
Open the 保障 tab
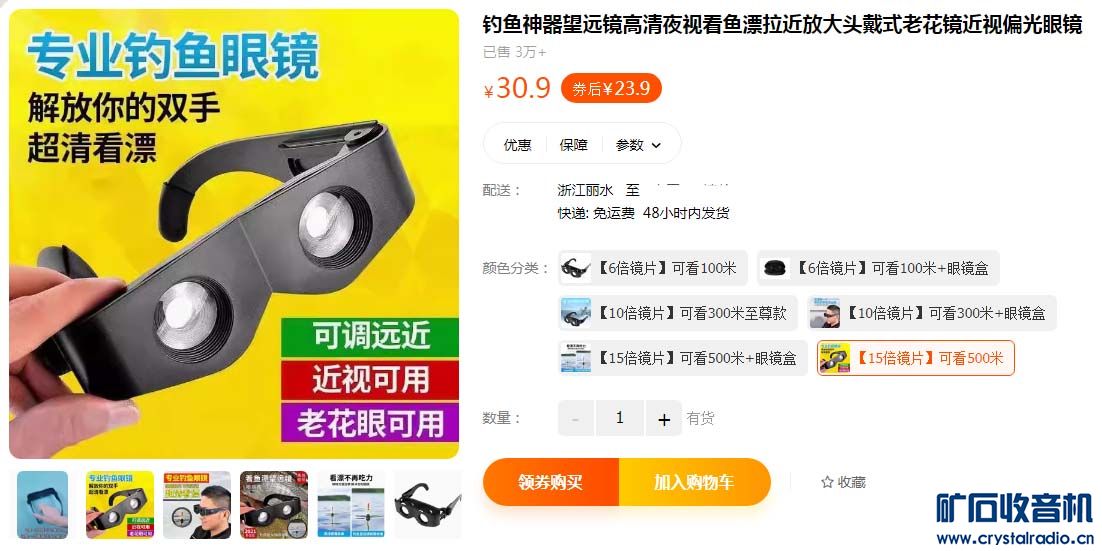pyautogui.click(x=573, y=145)
